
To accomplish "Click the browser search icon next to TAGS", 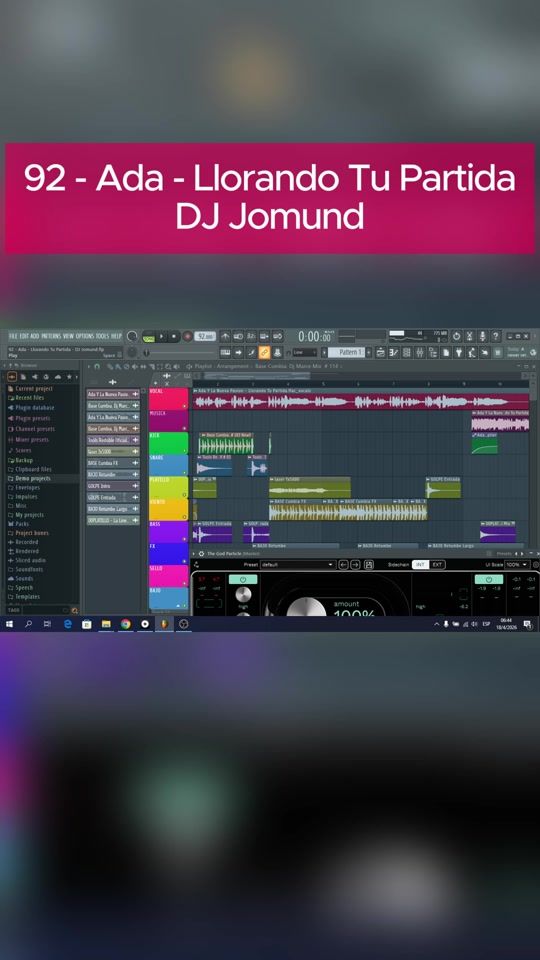I will (x=75, y=610).
